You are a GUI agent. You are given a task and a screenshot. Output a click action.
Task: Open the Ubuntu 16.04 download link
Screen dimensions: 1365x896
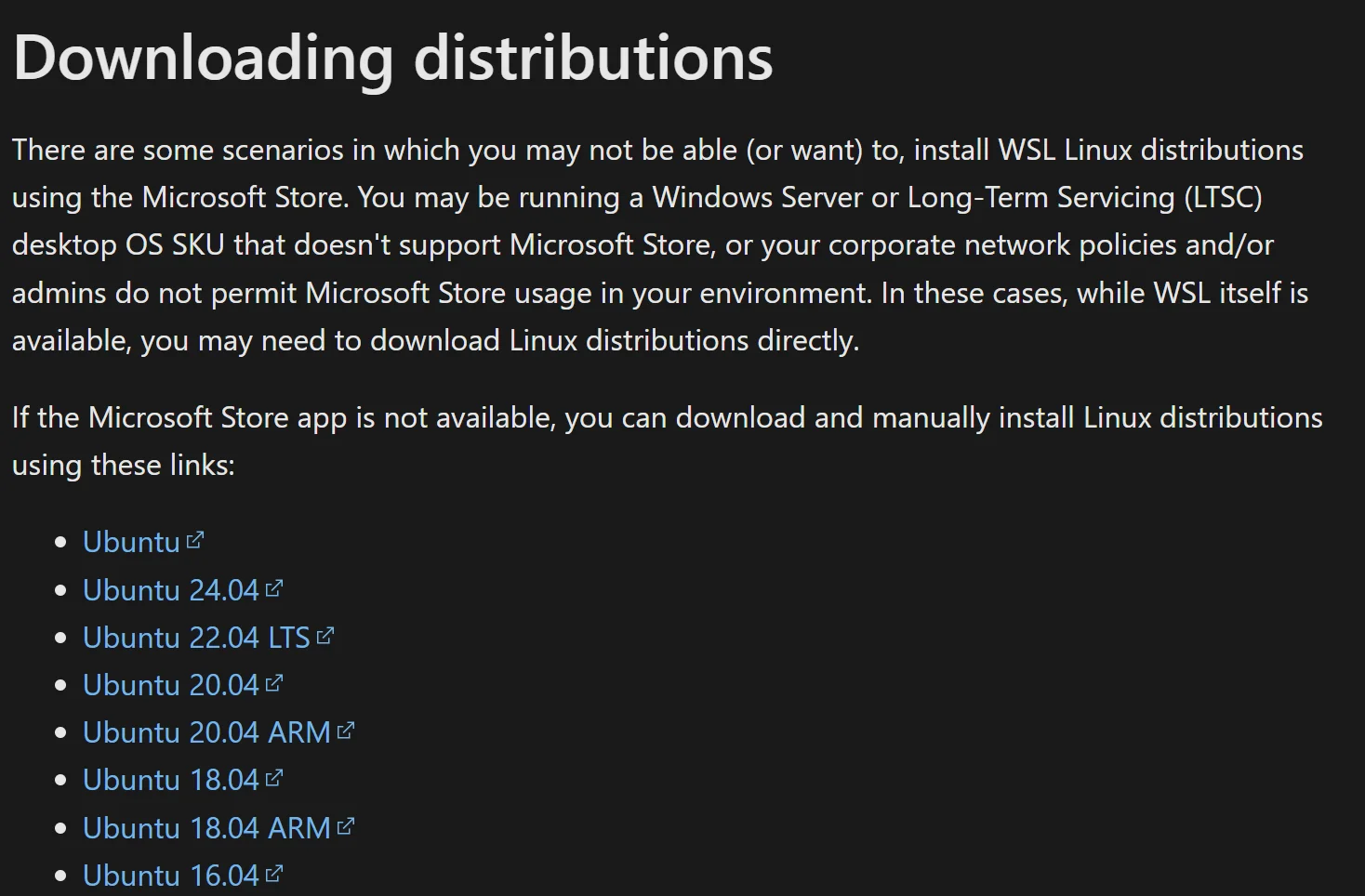[170, 875]
